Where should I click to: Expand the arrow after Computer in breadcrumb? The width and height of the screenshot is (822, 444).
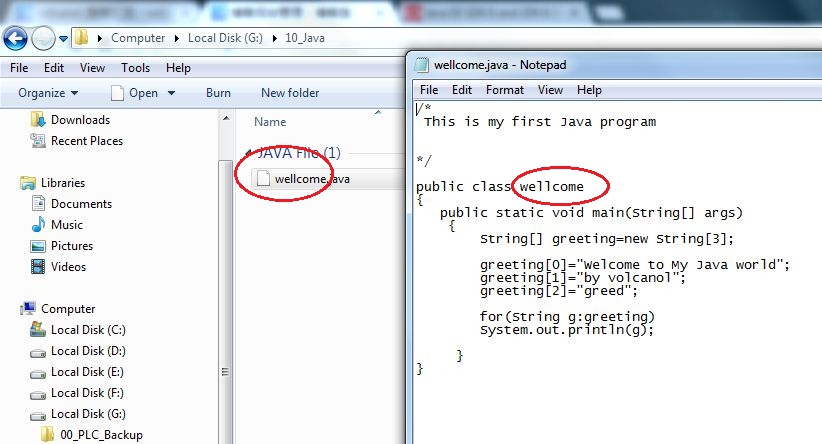pos(177,38)
